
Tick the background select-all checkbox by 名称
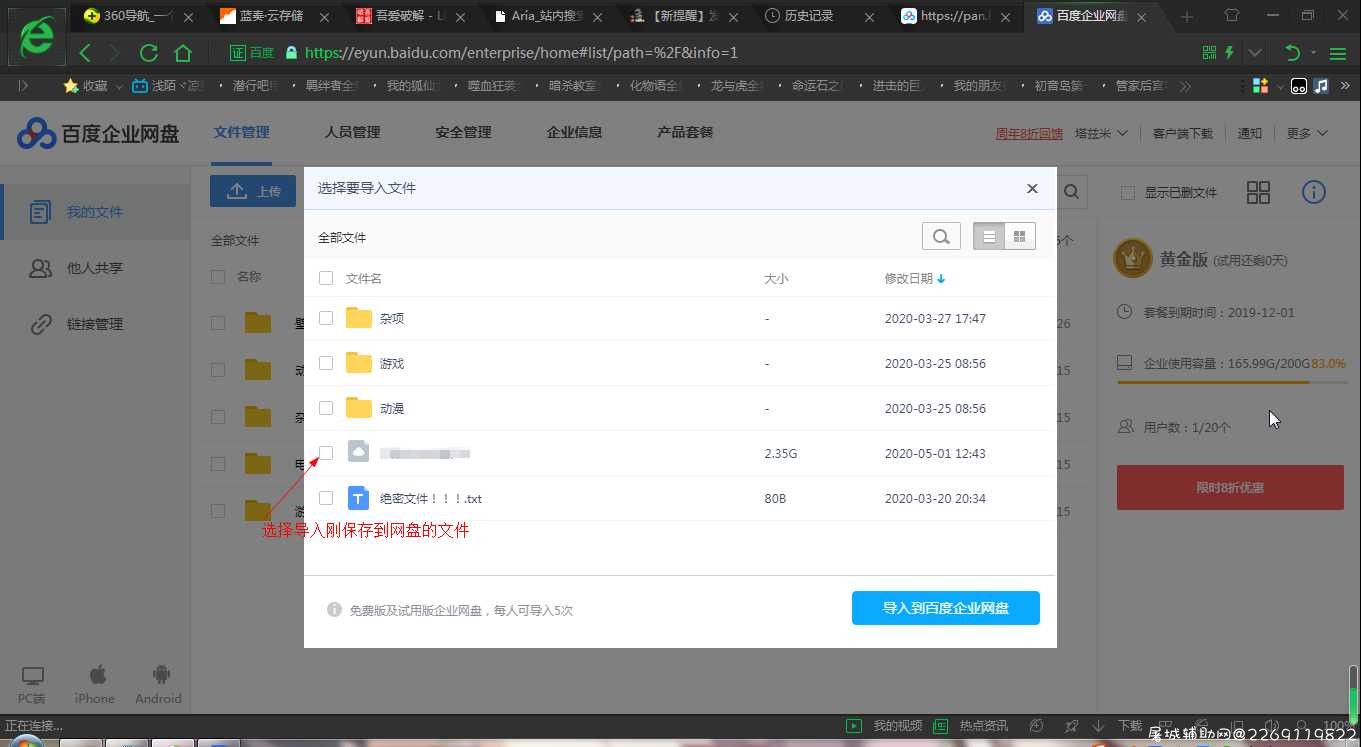pos(218,276)
